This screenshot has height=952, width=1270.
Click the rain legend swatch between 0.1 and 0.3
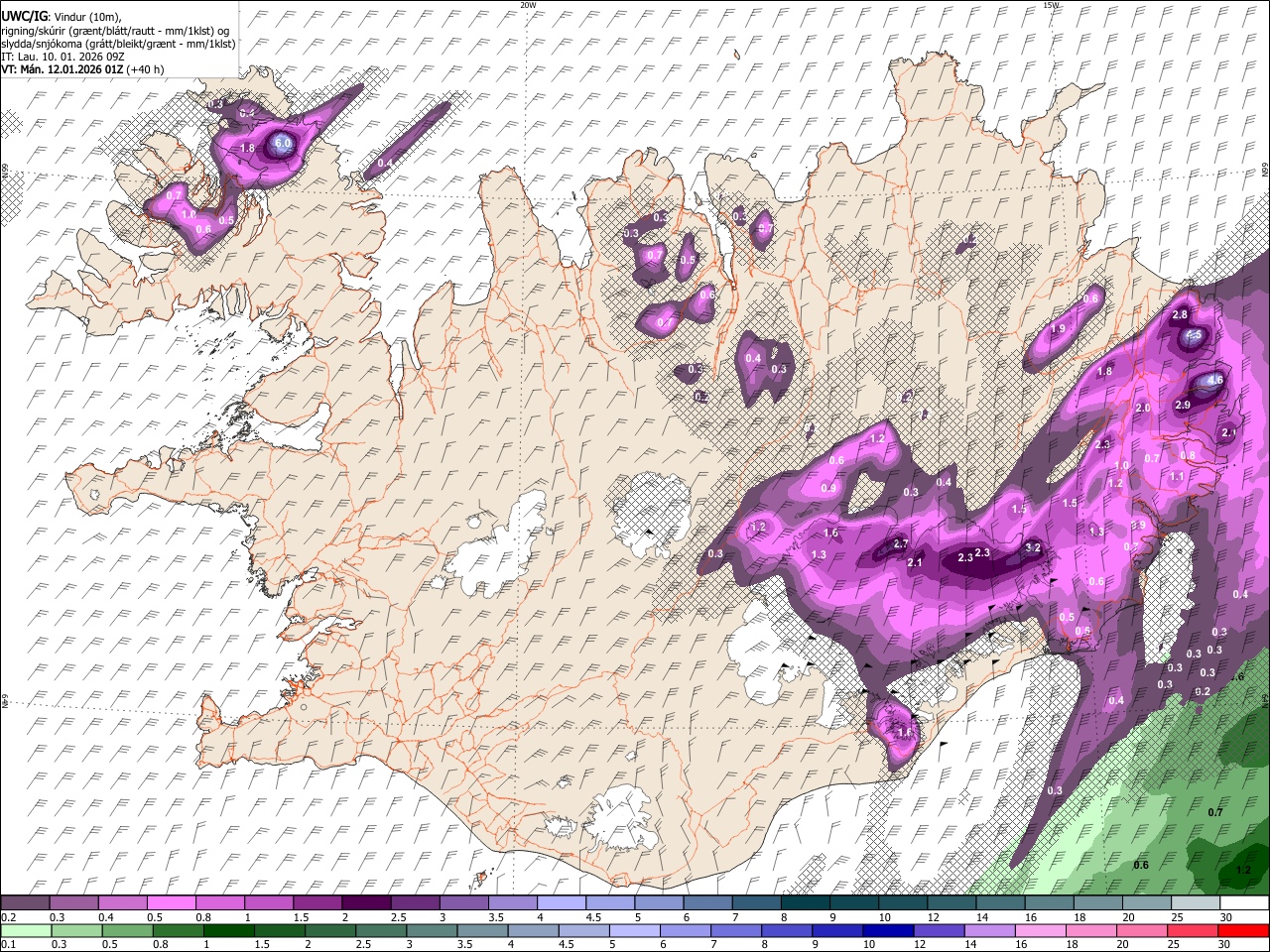pos(27,930)
